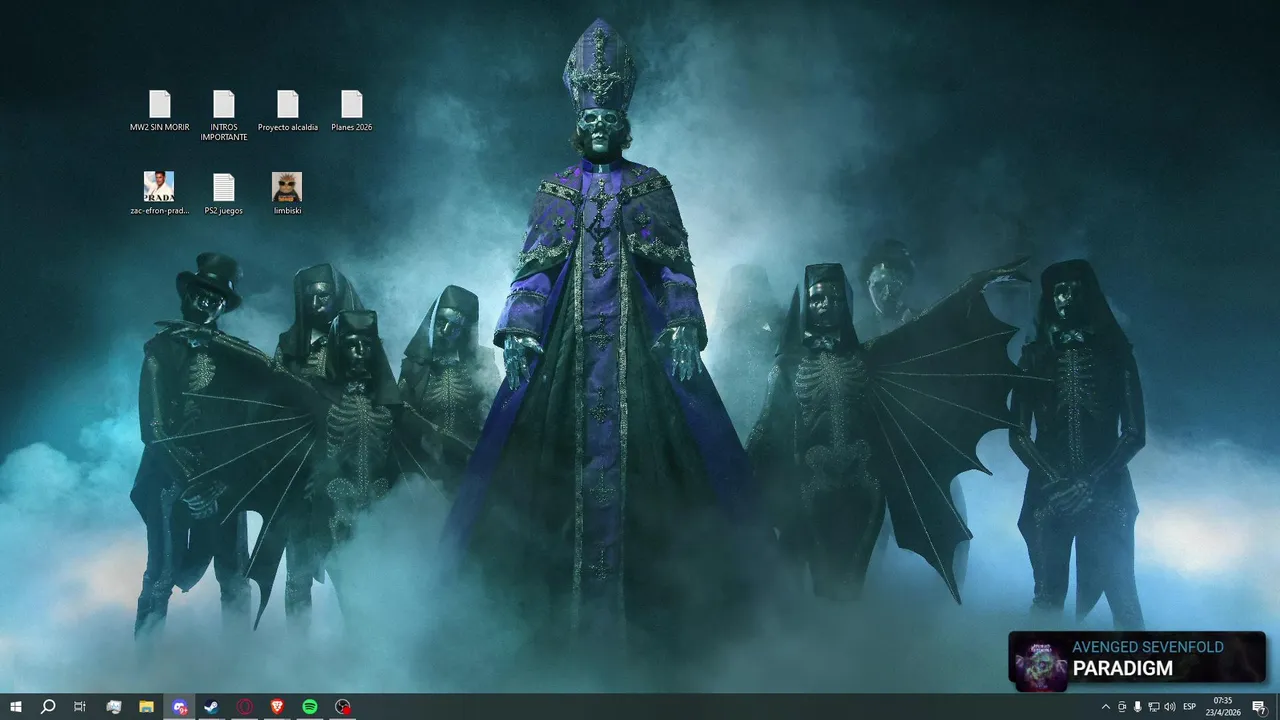Switch to Spotify in the taskbar

point(310,707)
